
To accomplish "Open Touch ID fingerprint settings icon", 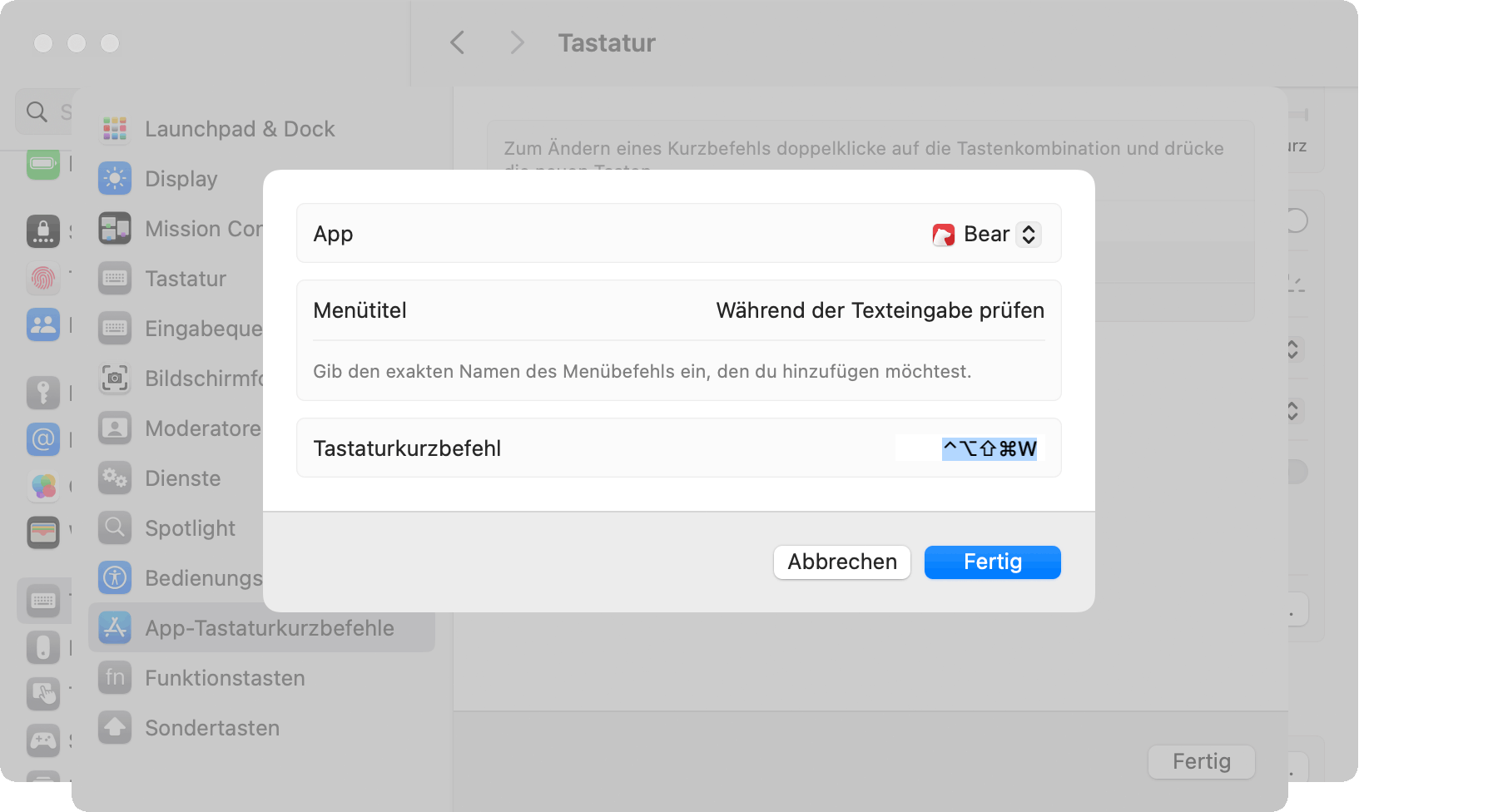I will click(43, 278).
